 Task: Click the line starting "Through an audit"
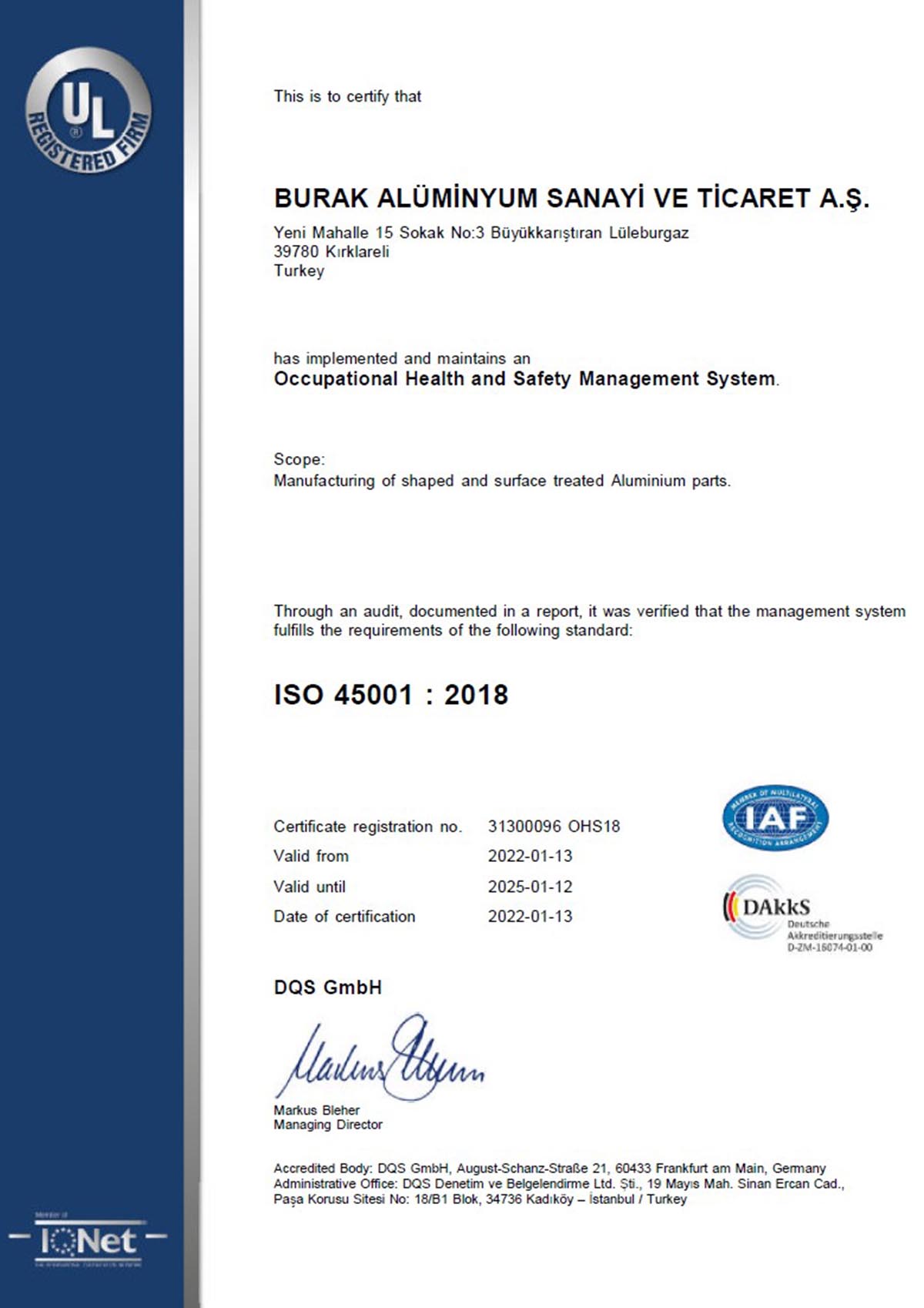coord(590,611)
